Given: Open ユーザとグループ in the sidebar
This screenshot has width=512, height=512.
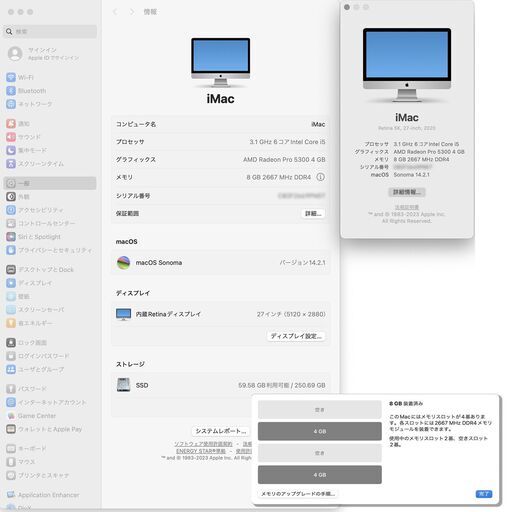Looking at the screenshot, I should [x=50, y=369].
